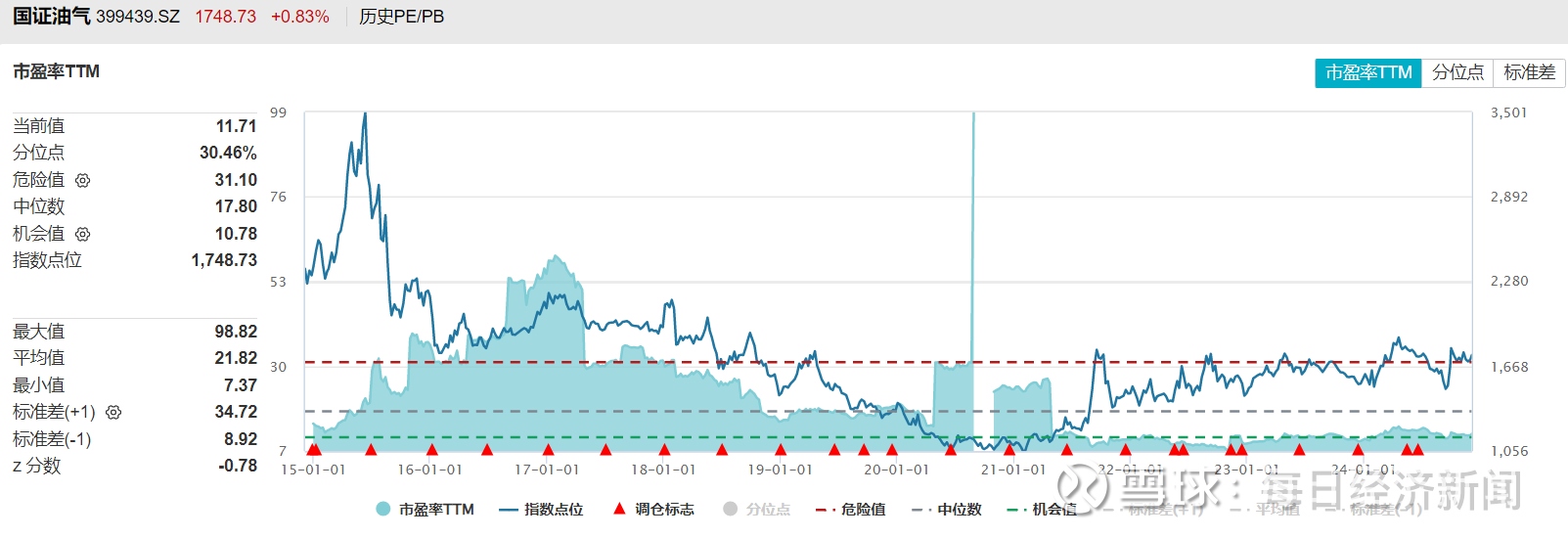Toggle 机会值 green dashed line legend
This screenshot has width=1568, height=538.
pos(1042,509)
